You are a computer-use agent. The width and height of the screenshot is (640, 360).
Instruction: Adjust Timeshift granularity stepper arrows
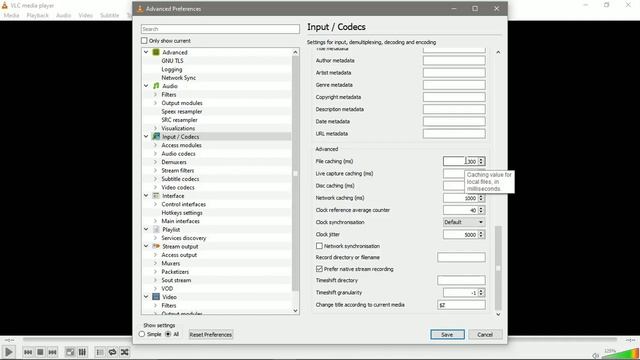pyautogui.click(x=481, y=293)
